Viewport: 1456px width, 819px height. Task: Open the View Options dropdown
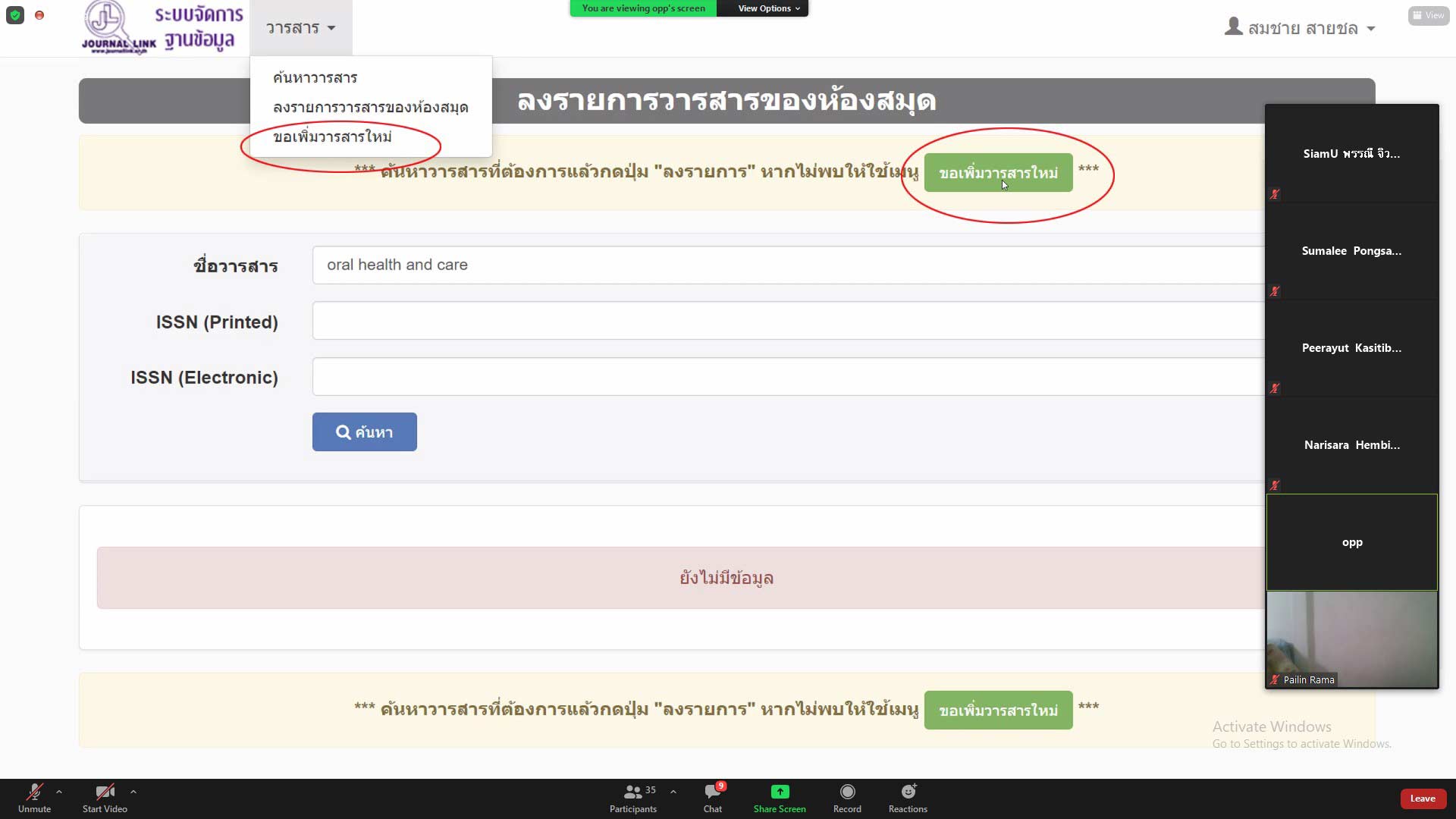pos(768,8)
